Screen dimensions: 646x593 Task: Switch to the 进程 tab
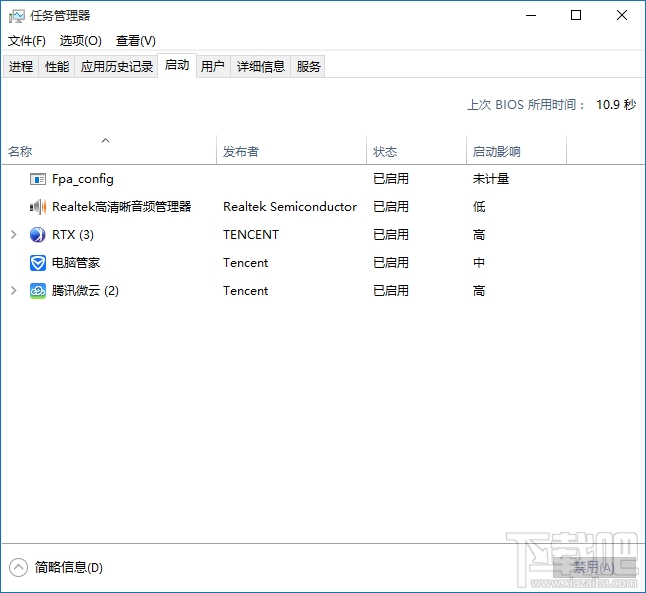(21, 66)
